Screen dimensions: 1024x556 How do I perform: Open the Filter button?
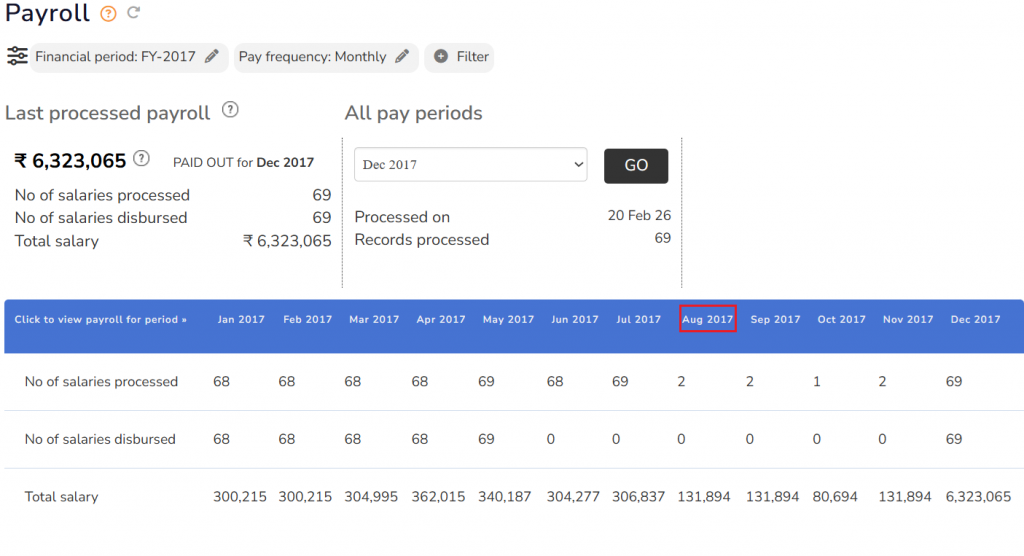click(460, 57)
